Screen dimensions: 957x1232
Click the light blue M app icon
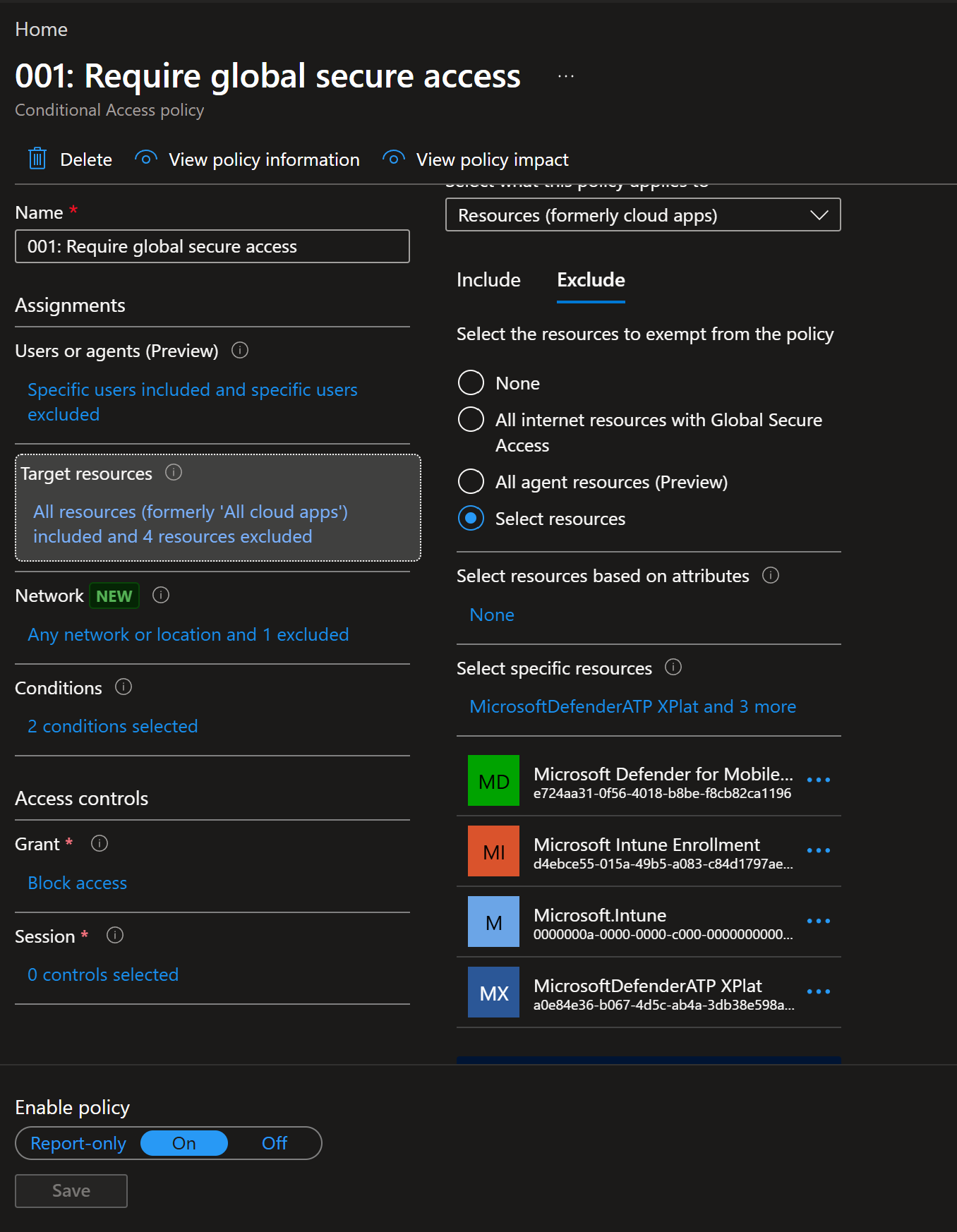[494, 922]
